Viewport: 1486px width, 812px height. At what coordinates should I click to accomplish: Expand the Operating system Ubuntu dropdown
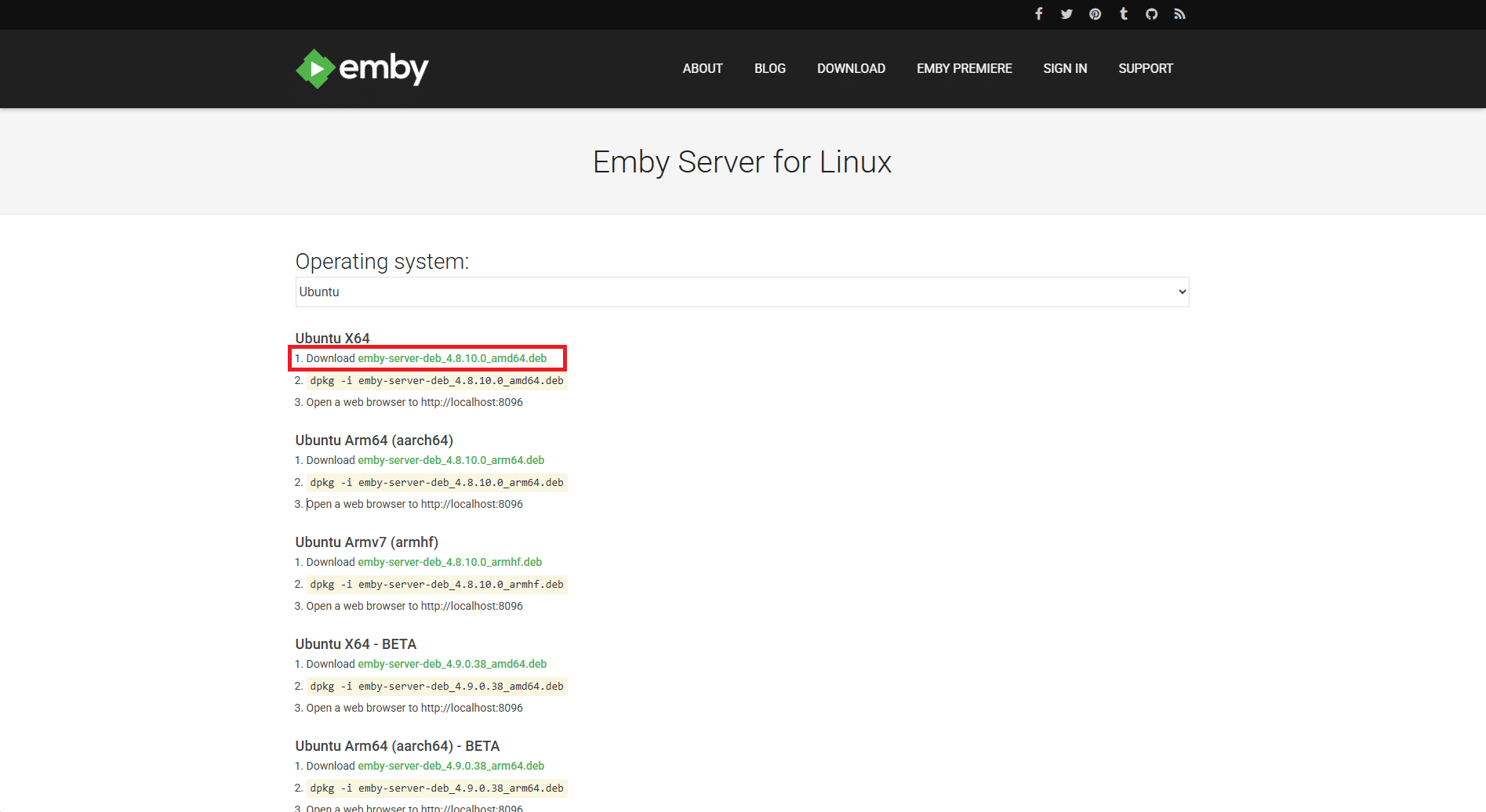(x=742, y=292)
